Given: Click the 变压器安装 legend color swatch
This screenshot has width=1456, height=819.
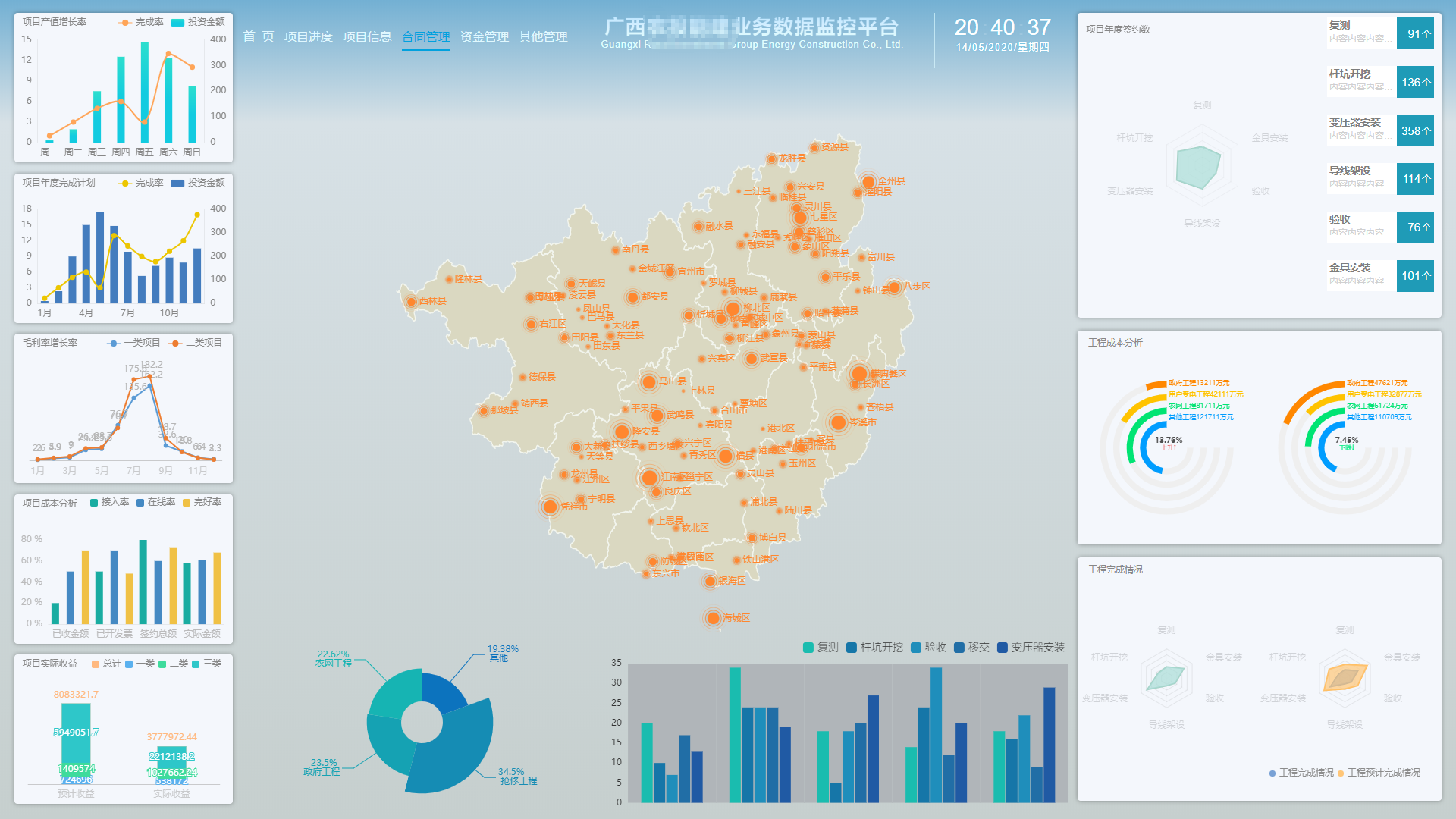Looking at the screenshot, I should tap(1003, 648).
